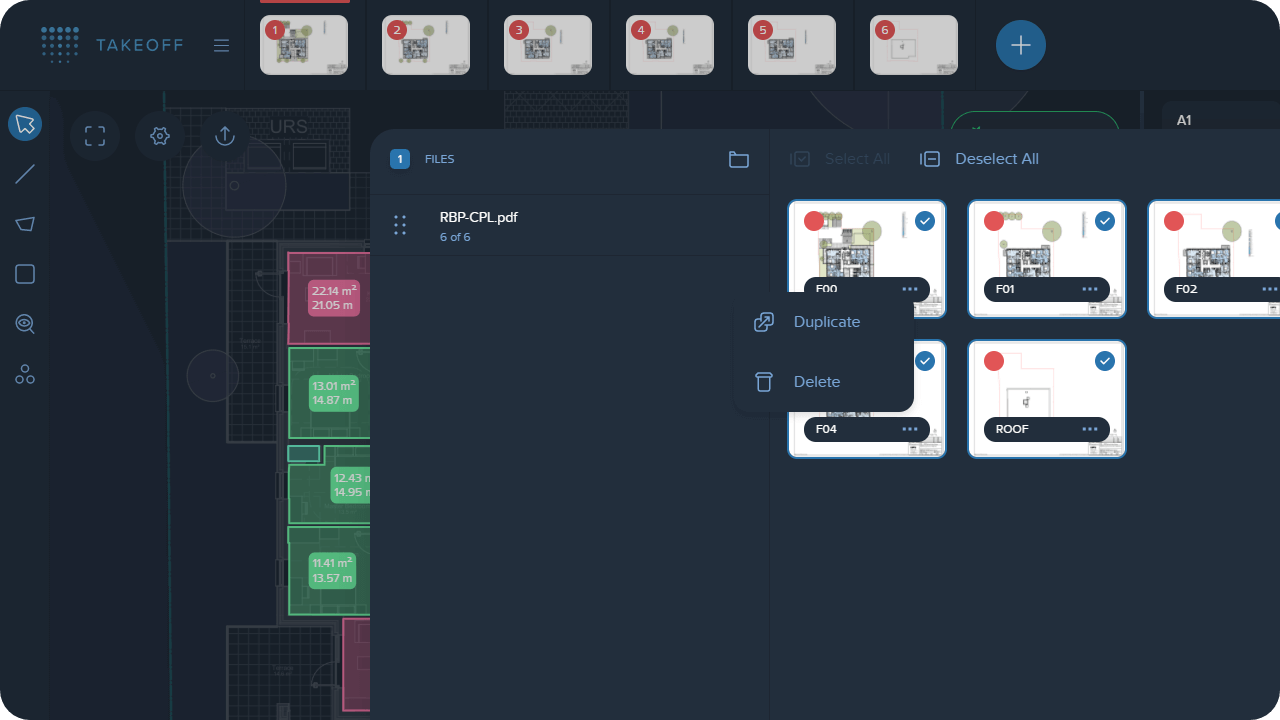Screen dimensions: 1280x720
Task: Select the RBP-CPL.pdf file row
Action: point(570,225)
